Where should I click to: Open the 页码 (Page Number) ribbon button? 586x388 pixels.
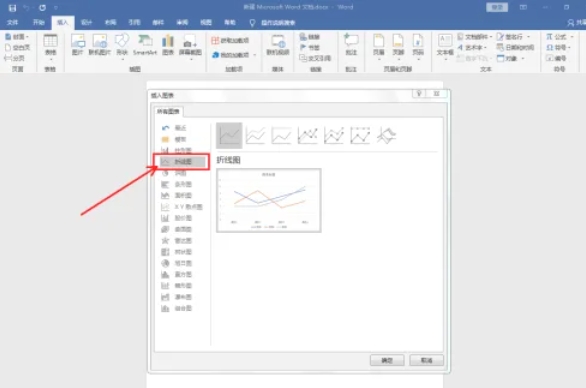pos(418,46)
